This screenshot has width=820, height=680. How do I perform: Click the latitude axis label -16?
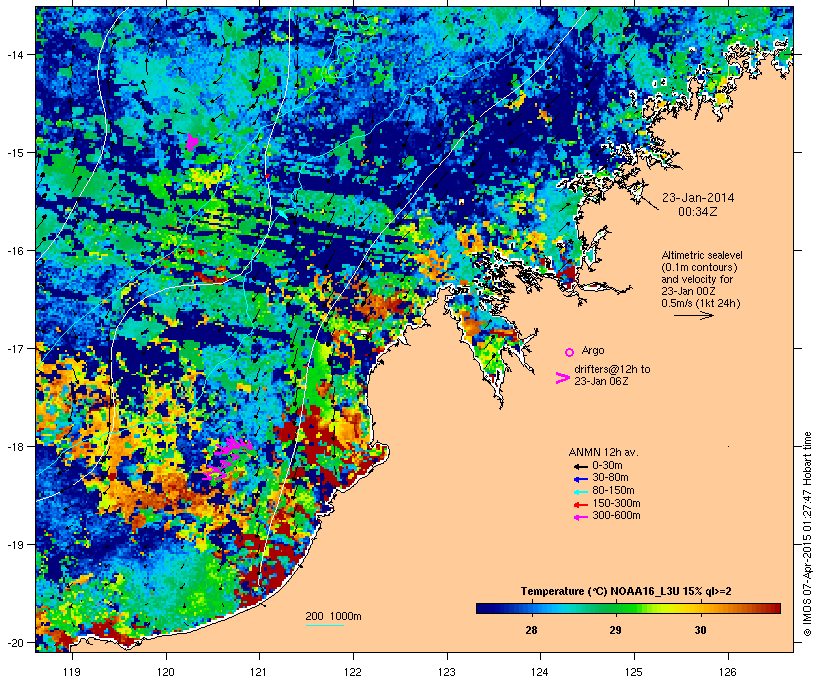14,251
